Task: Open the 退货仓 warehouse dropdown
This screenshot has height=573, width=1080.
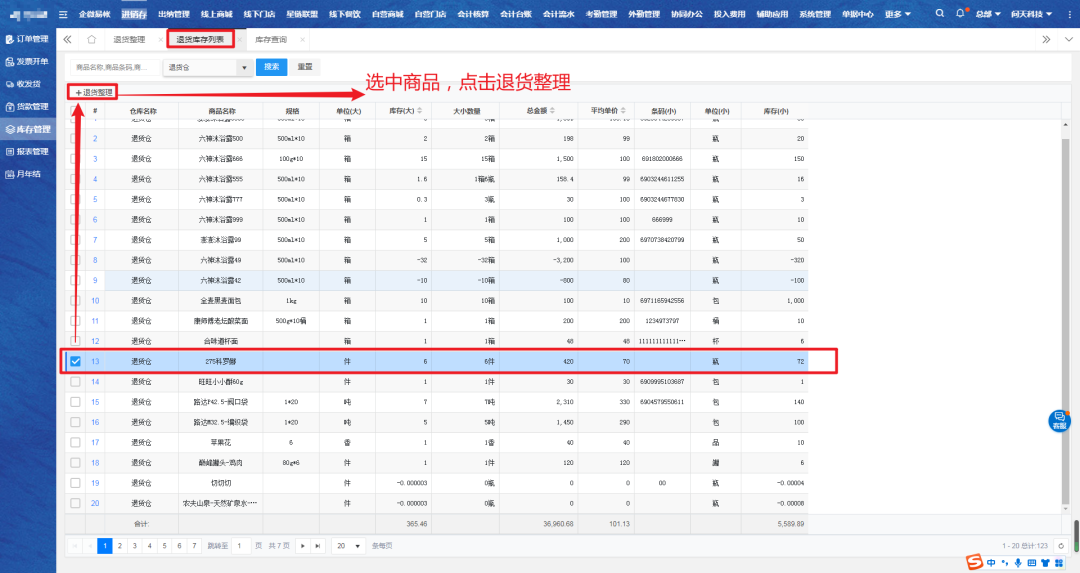Action: (x=207, y=67)
